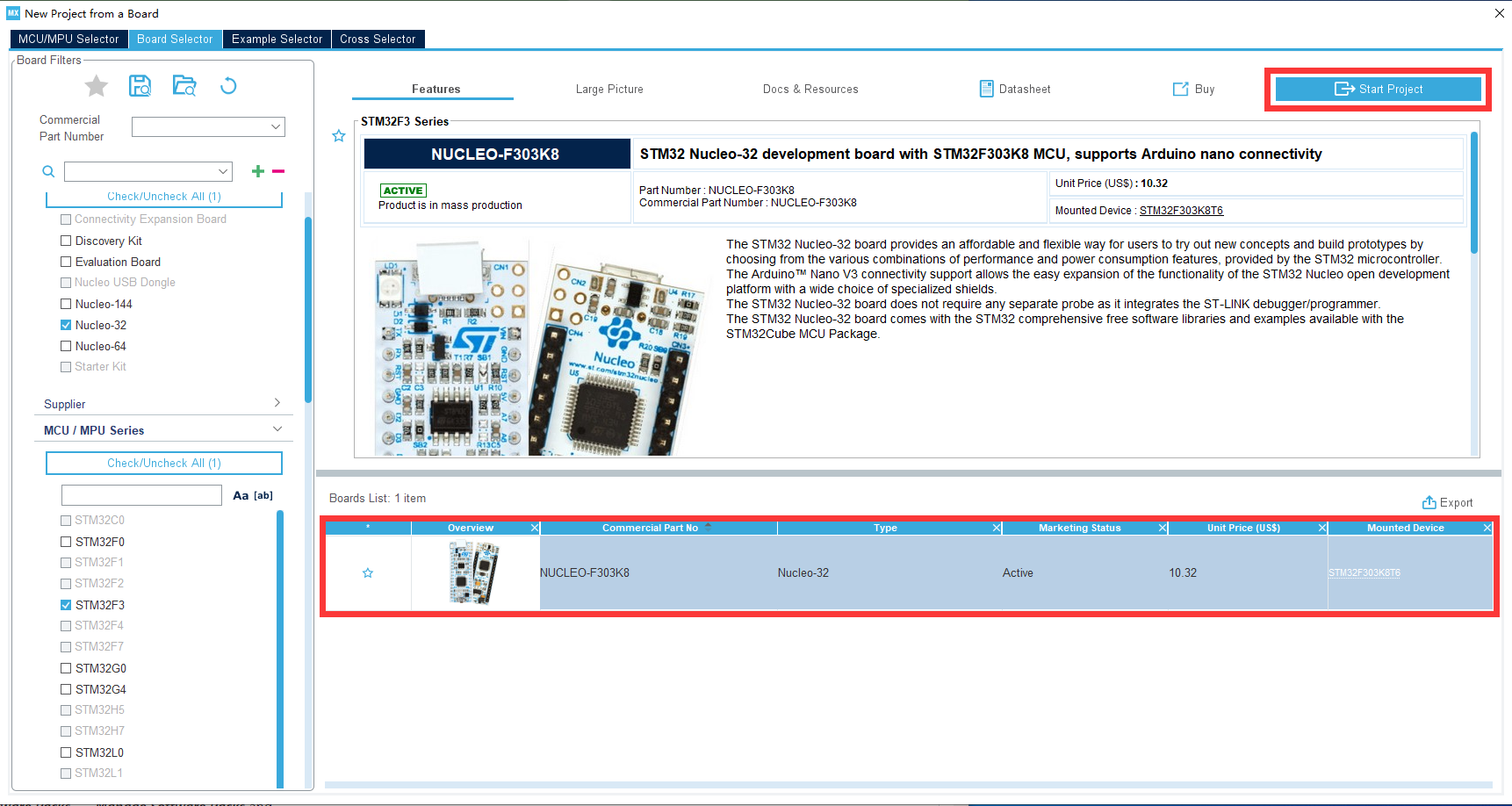Screen dimensions: 1512x806
Task: Check the Discovery Kit checkbox
Action: click(x=66, y=241)
